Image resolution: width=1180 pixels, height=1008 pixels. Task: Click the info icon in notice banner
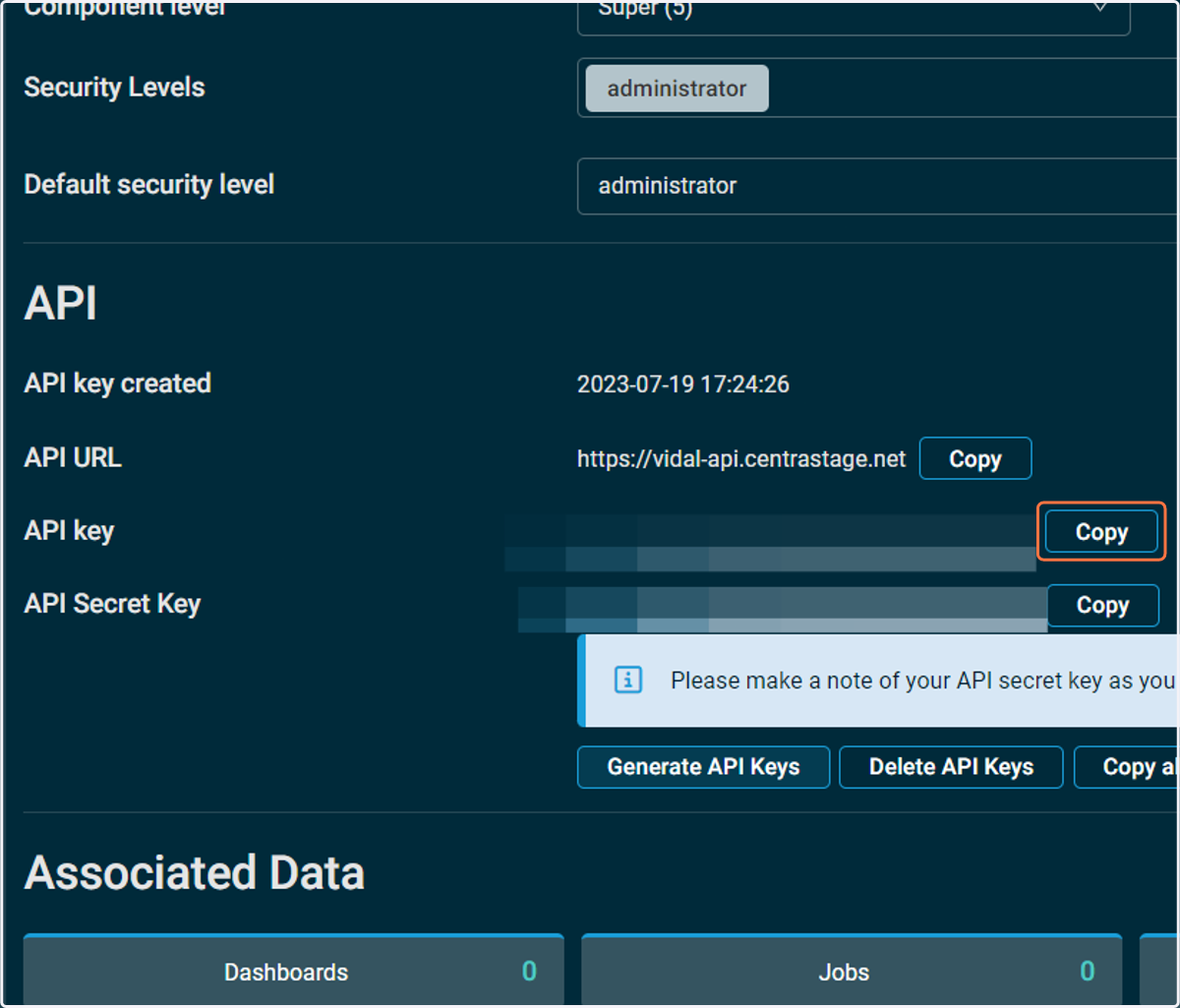pyautogui.click(x=628, y=680)
